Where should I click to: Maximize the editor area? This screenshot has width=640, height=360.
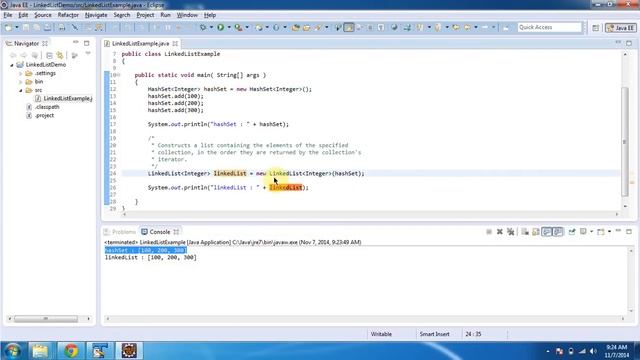point(629,43)
